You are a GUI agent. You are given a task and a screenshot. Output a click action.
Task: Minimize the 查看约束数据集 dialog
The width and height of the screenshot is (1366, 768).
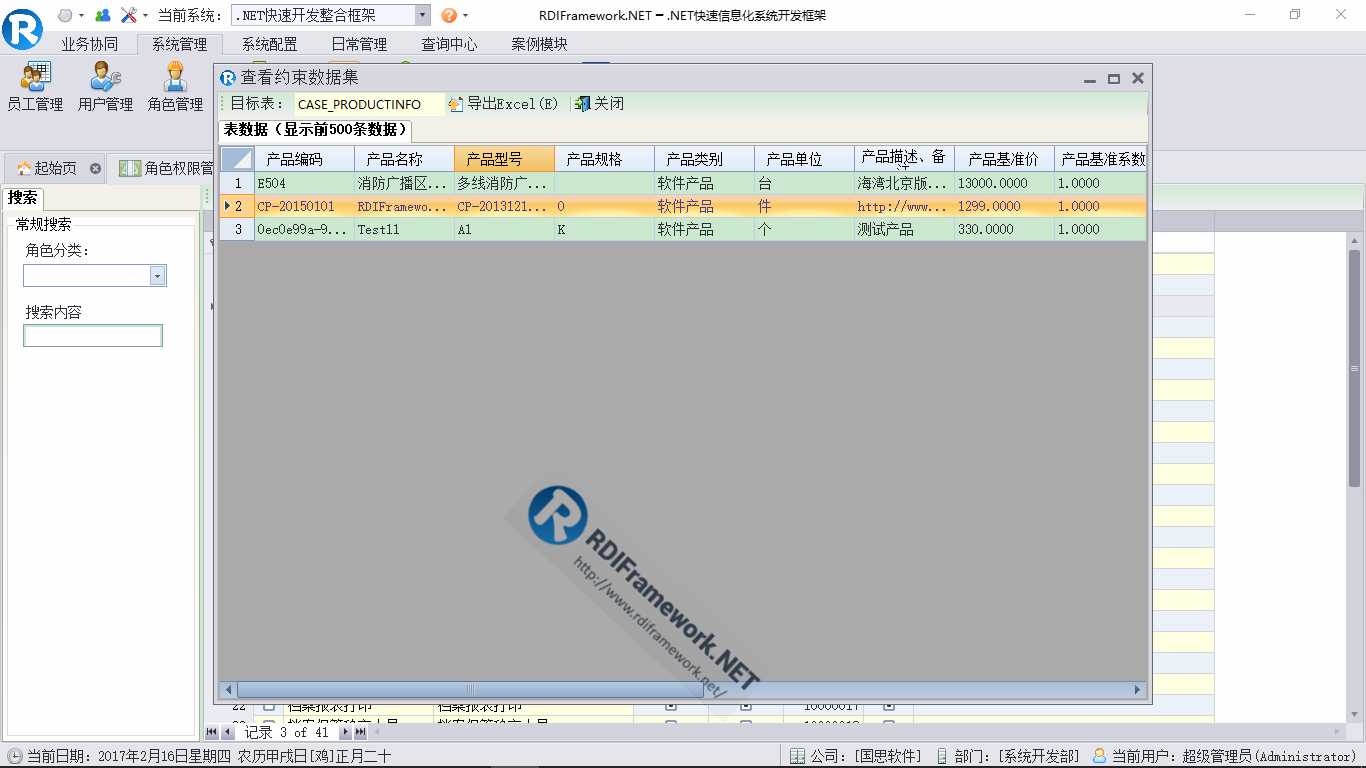tap(1091, 78)
